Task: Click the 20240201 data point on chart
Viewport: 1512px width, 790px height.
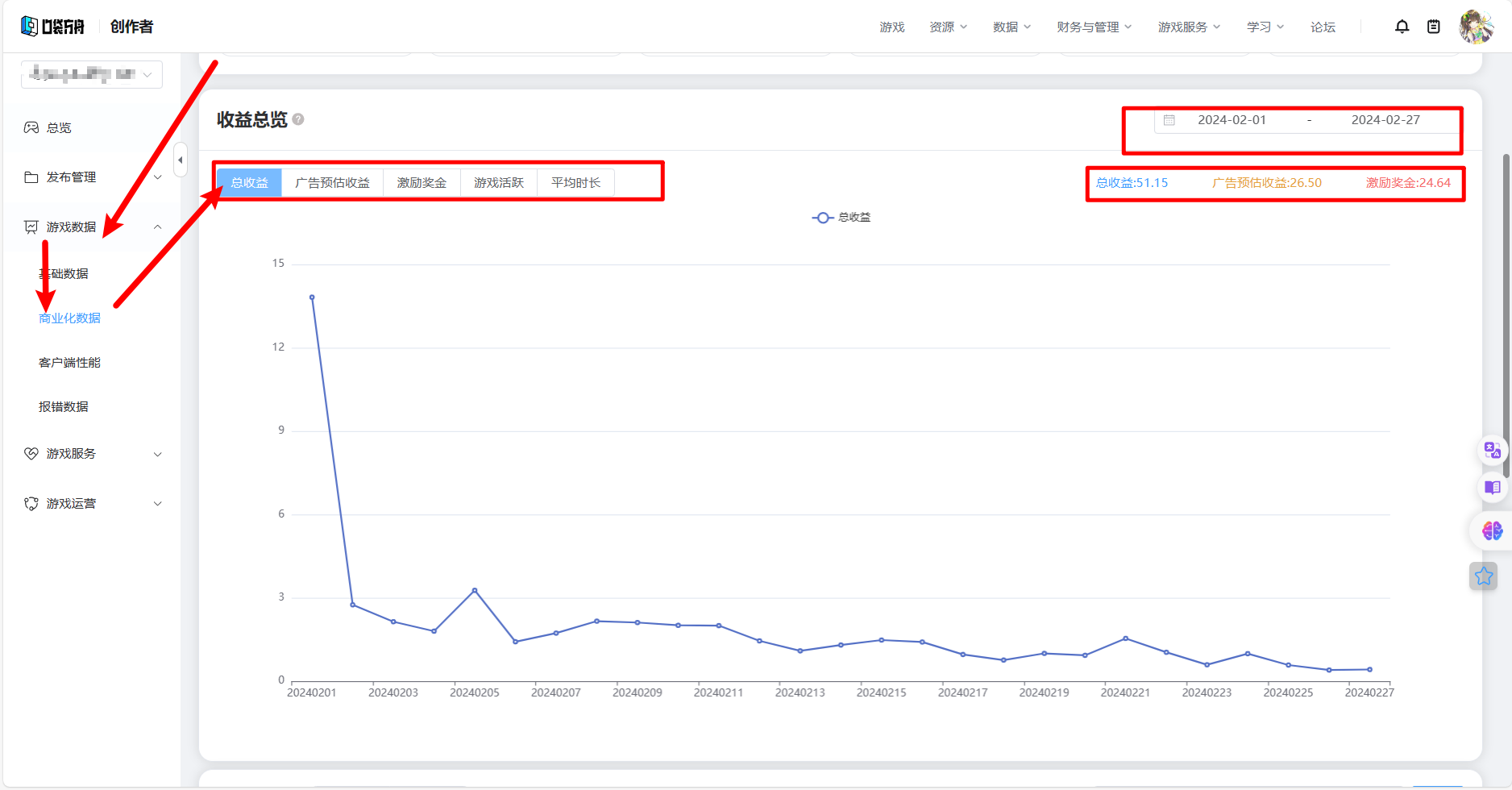Action: [312, 297]
